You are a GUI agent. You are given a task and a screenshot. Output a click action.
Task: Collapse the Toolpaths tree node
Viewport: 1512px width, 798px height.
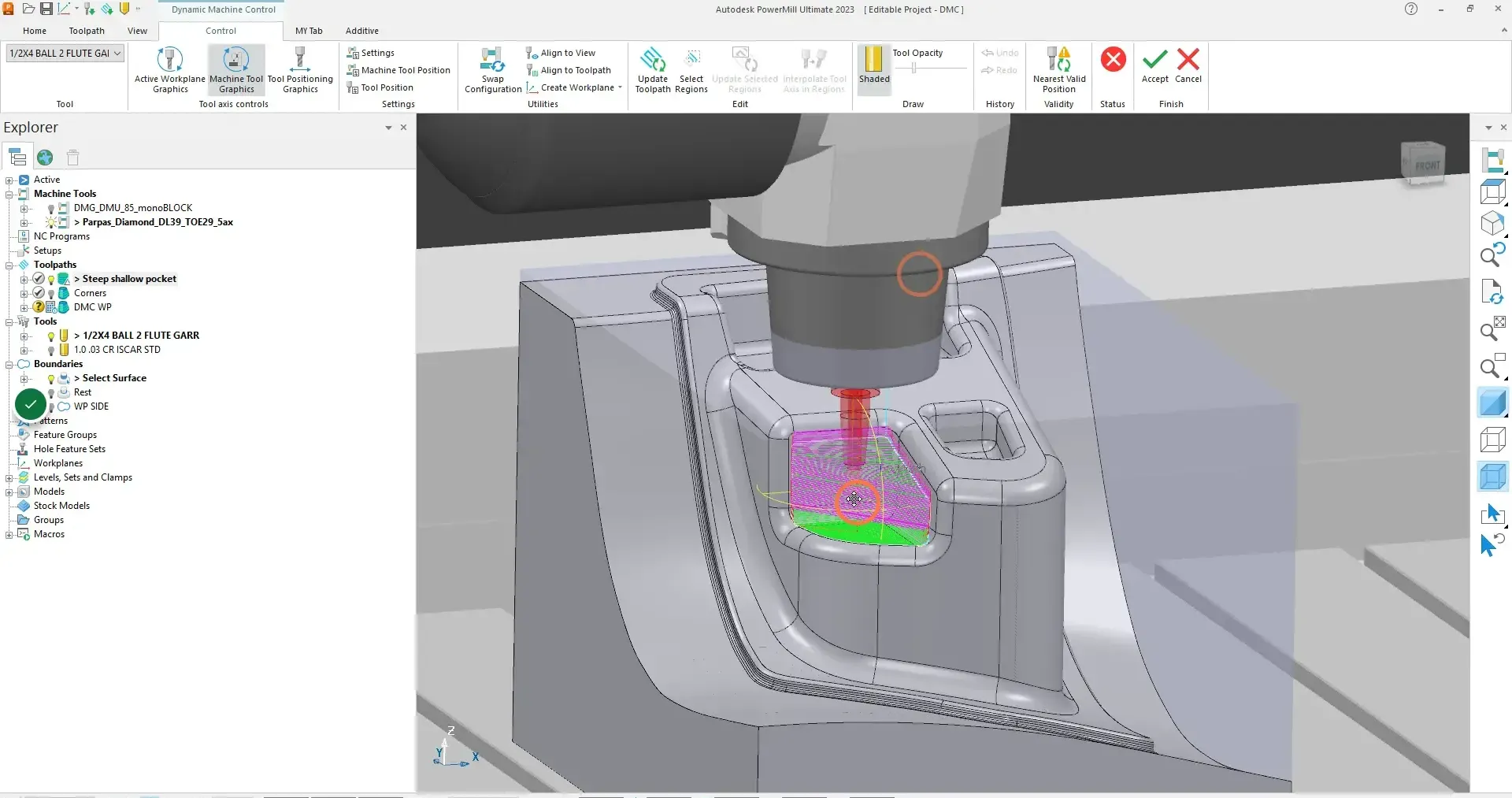click(x=9, y=265)
